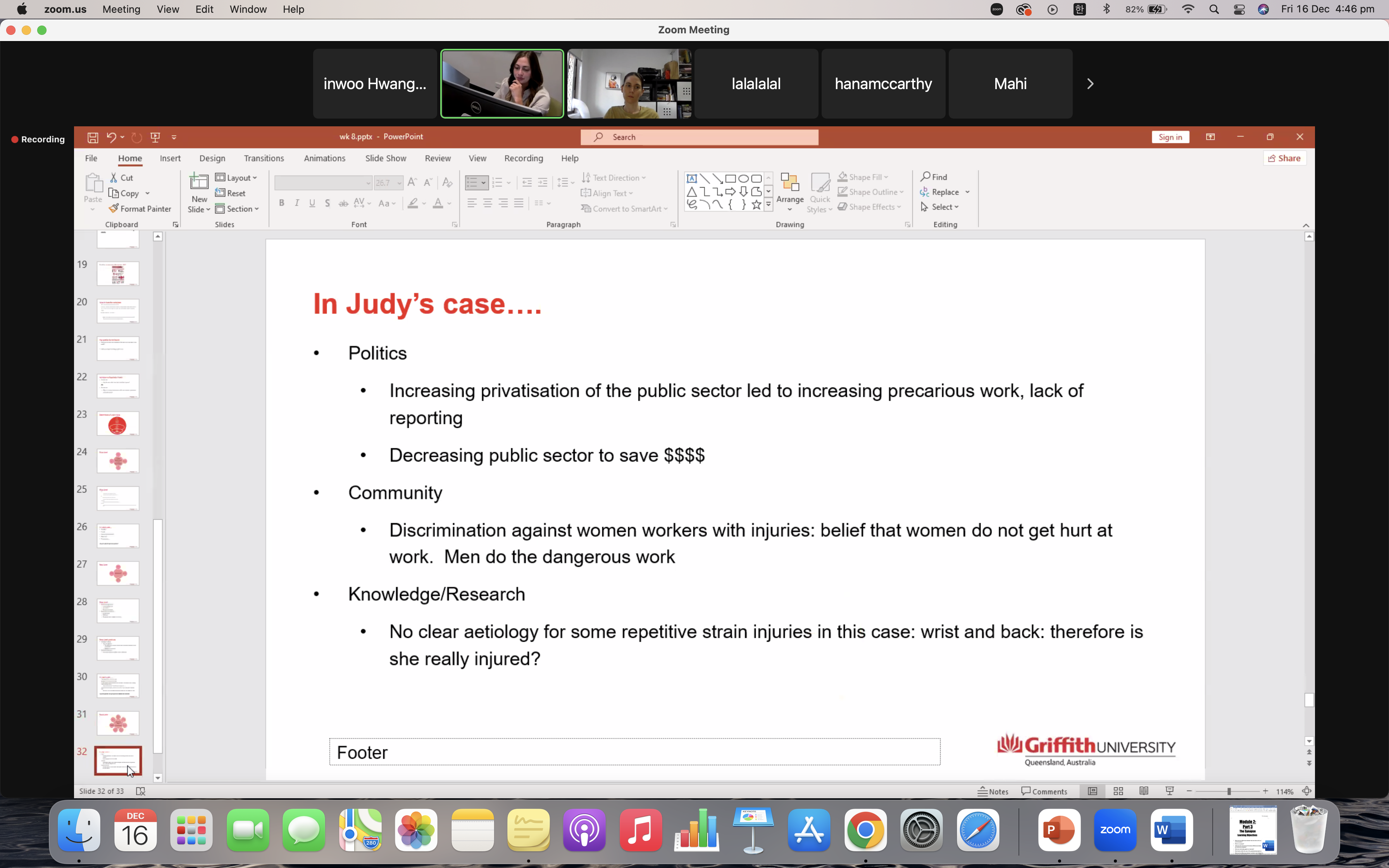Click the Sign in button

(1170, 137)
